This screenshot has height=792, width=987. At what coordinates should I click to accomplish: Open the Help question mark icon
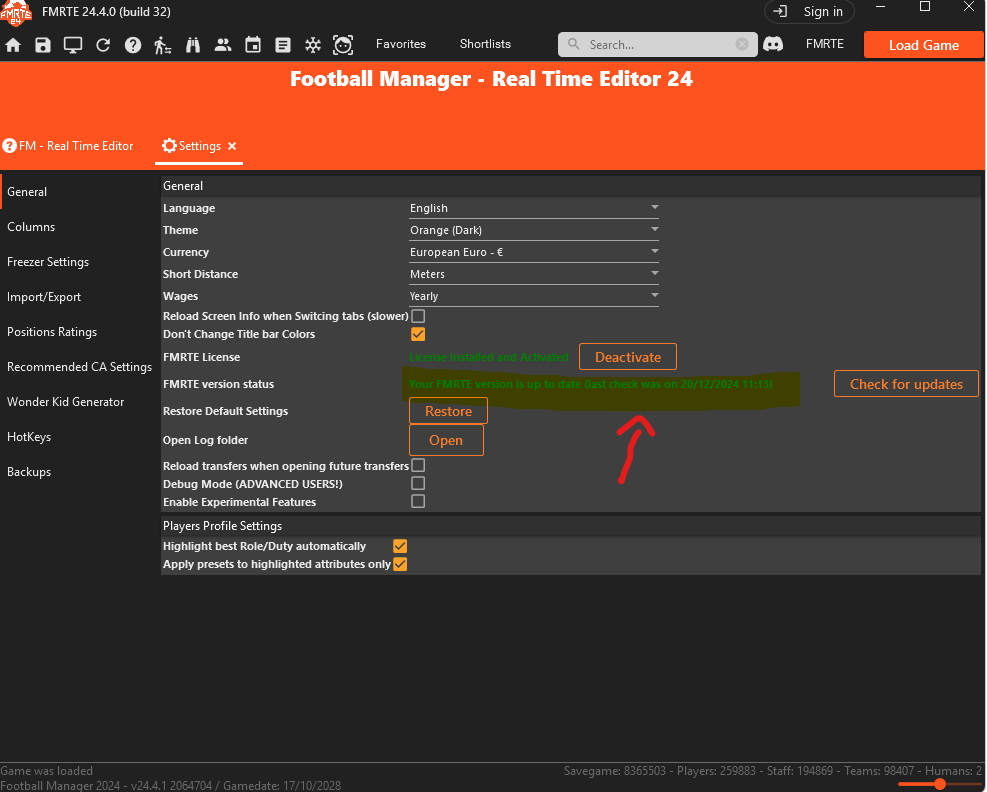[x=133, y=45]
